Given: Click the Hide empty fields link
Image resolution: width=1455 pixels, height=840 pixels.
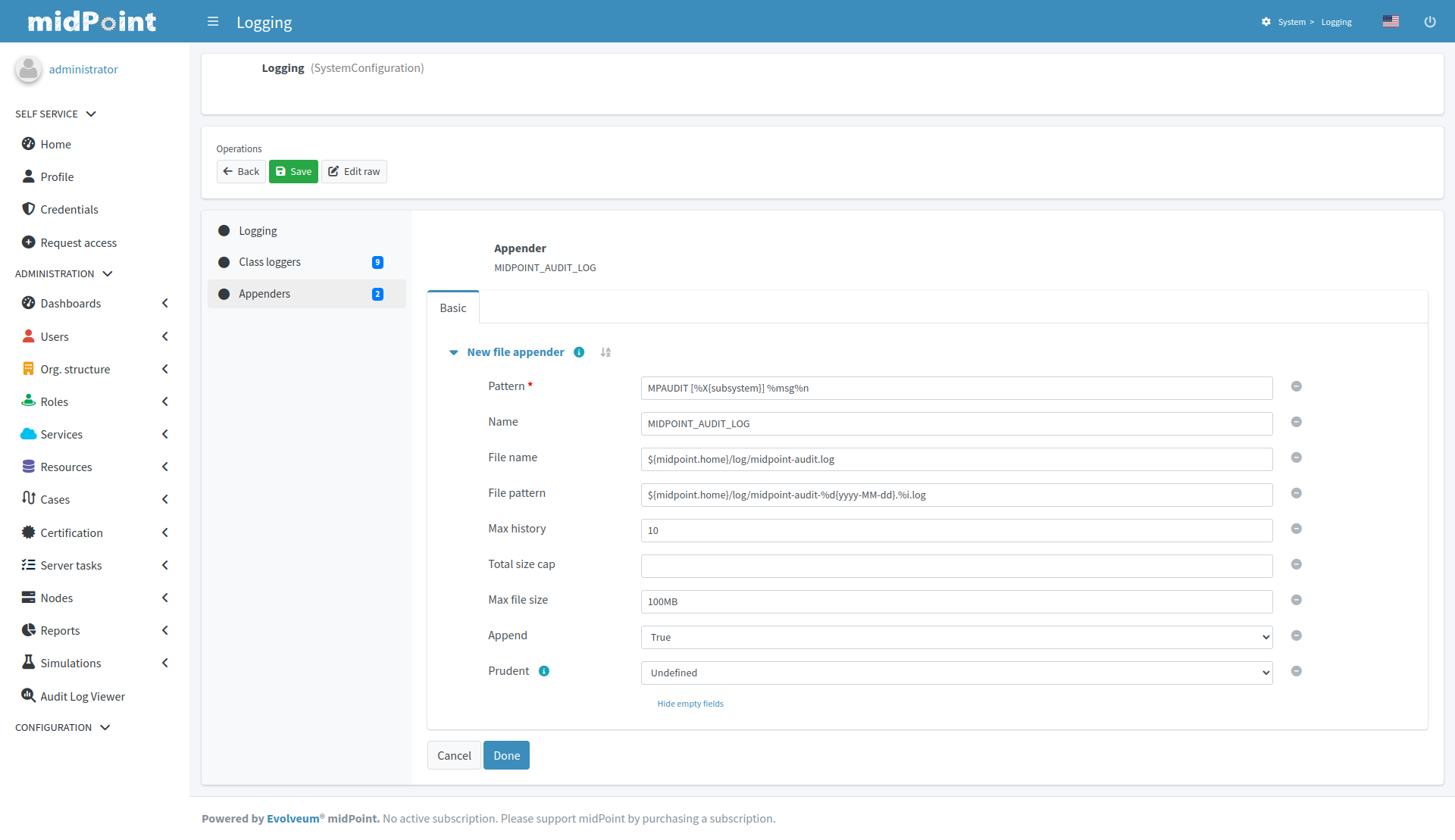Looking at the screenshot, I should coord(690,704).
